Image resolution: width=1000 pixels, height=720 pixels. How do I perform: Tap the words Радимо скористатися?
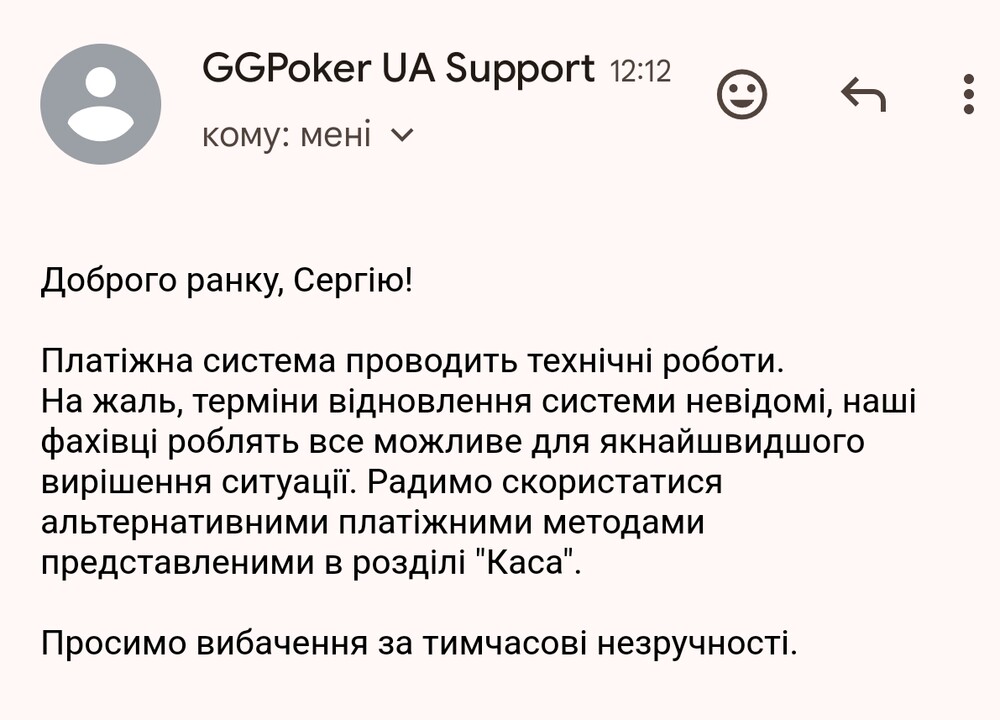[545, 482]
